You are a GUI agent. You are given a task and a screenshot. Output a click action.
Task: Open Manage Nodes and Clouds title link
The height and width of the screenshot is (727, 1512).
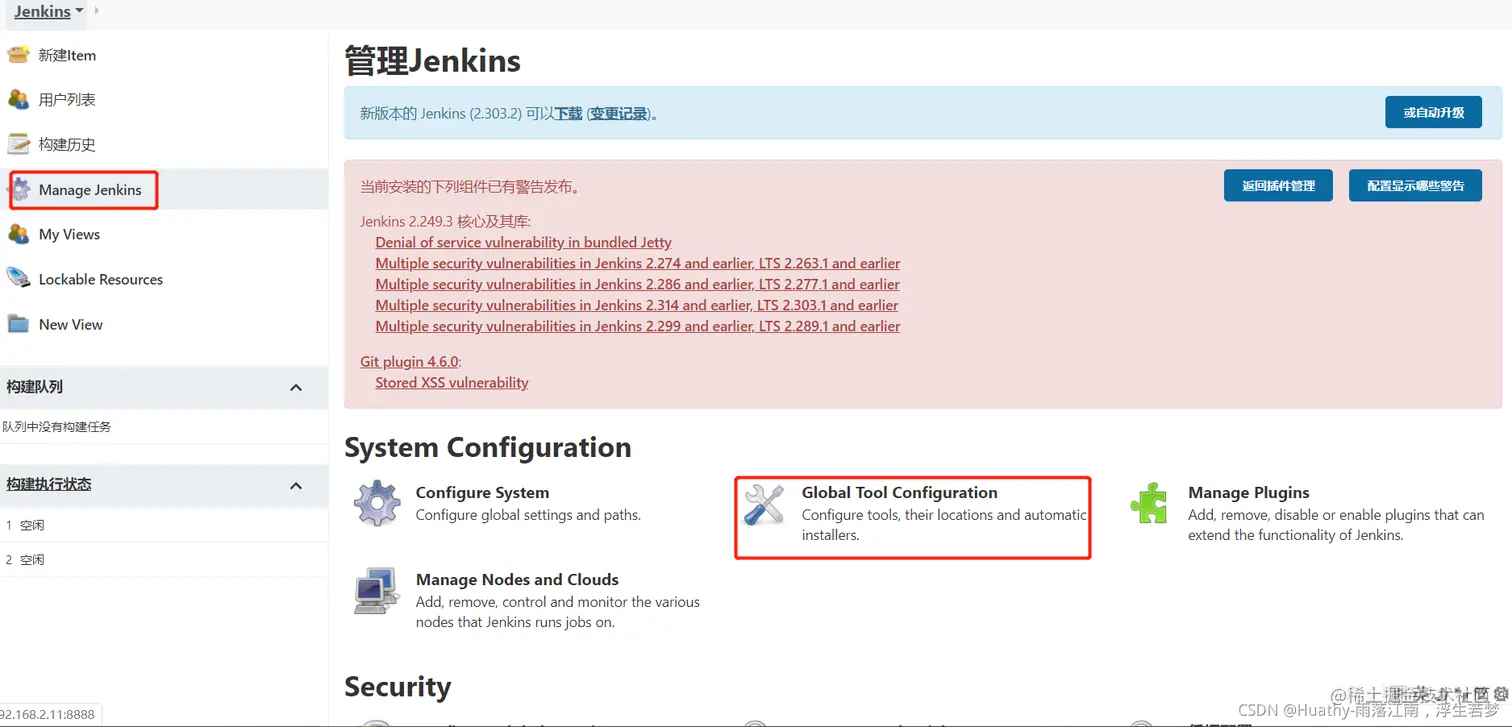point(517,579)
